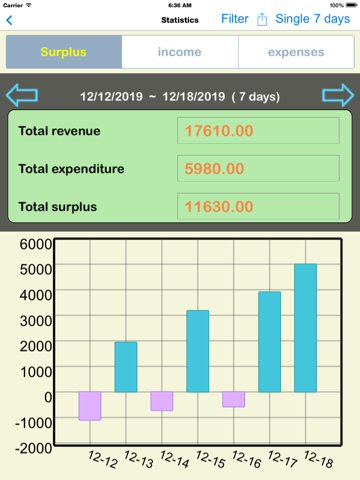Tap the back chevron icon
Image resolution: width=360 pixels, height=480 pixels.
point(9,20)
